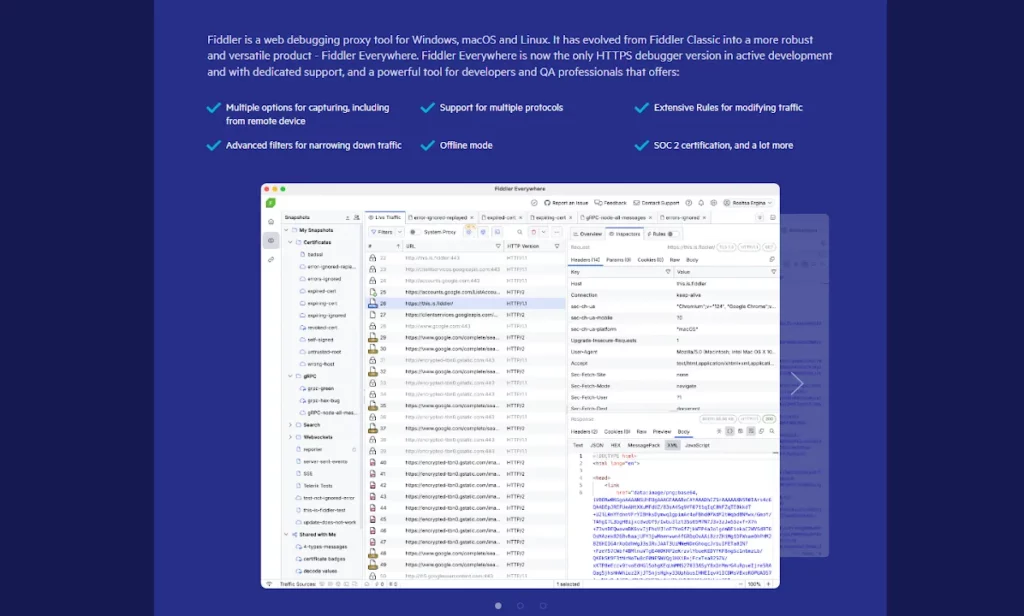The image size is (1024, 616).
Task: Open the error-ignored-replayed tab
Action: coord(441,218)
